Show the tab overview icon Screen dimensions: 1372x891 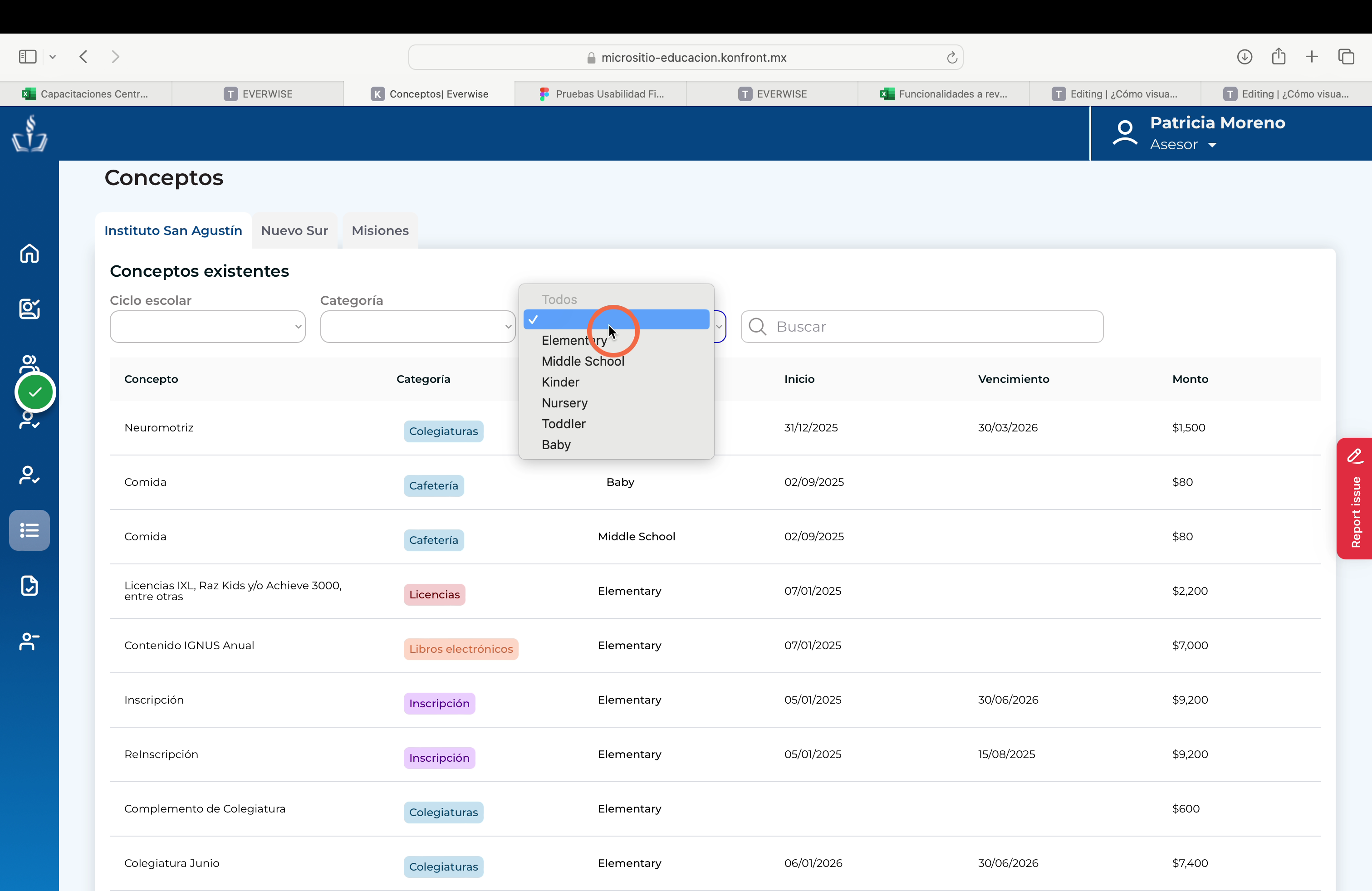1346,56
